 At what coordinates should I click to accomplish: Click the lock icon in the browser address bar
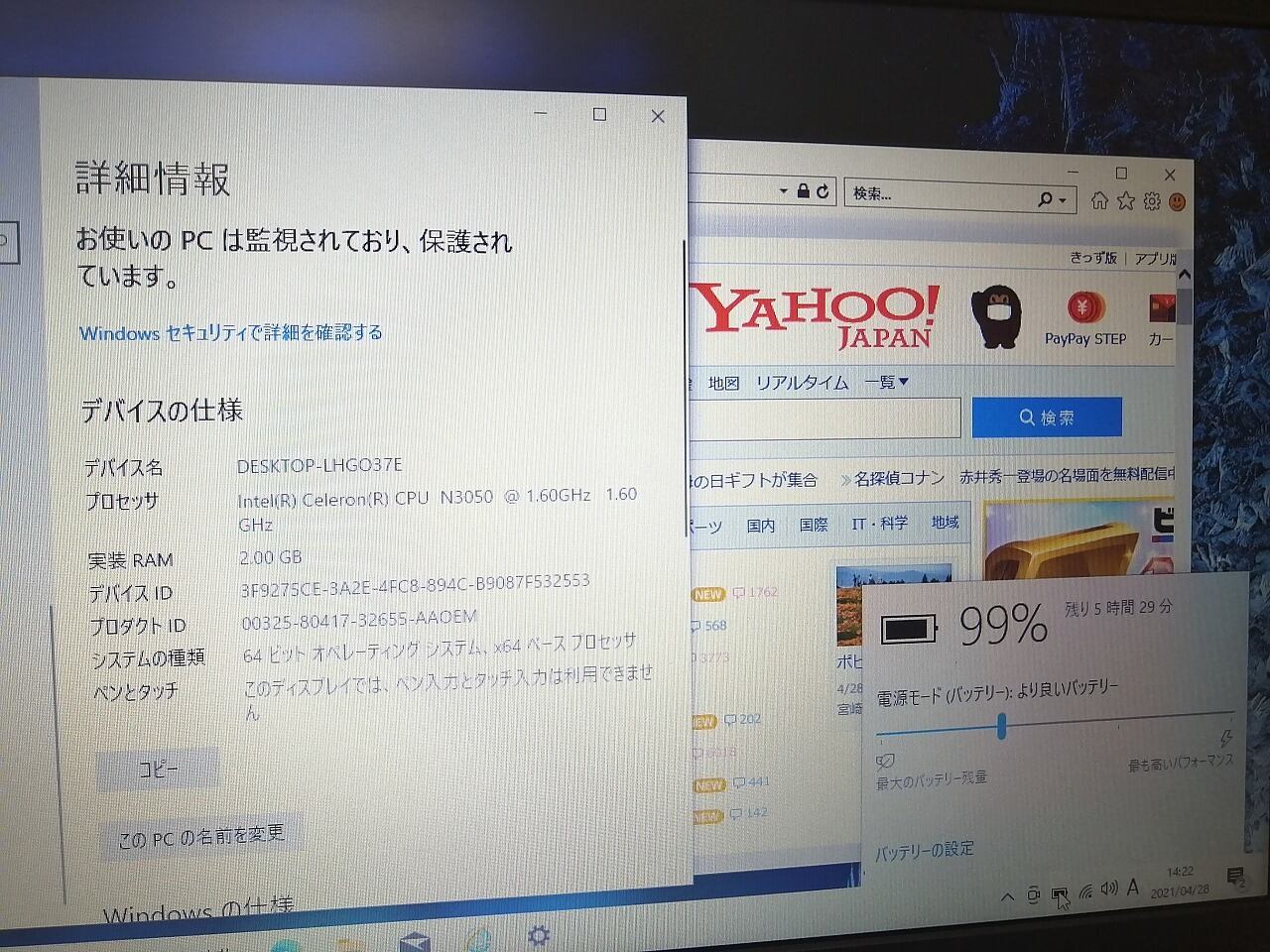click(x=804, y=191)
